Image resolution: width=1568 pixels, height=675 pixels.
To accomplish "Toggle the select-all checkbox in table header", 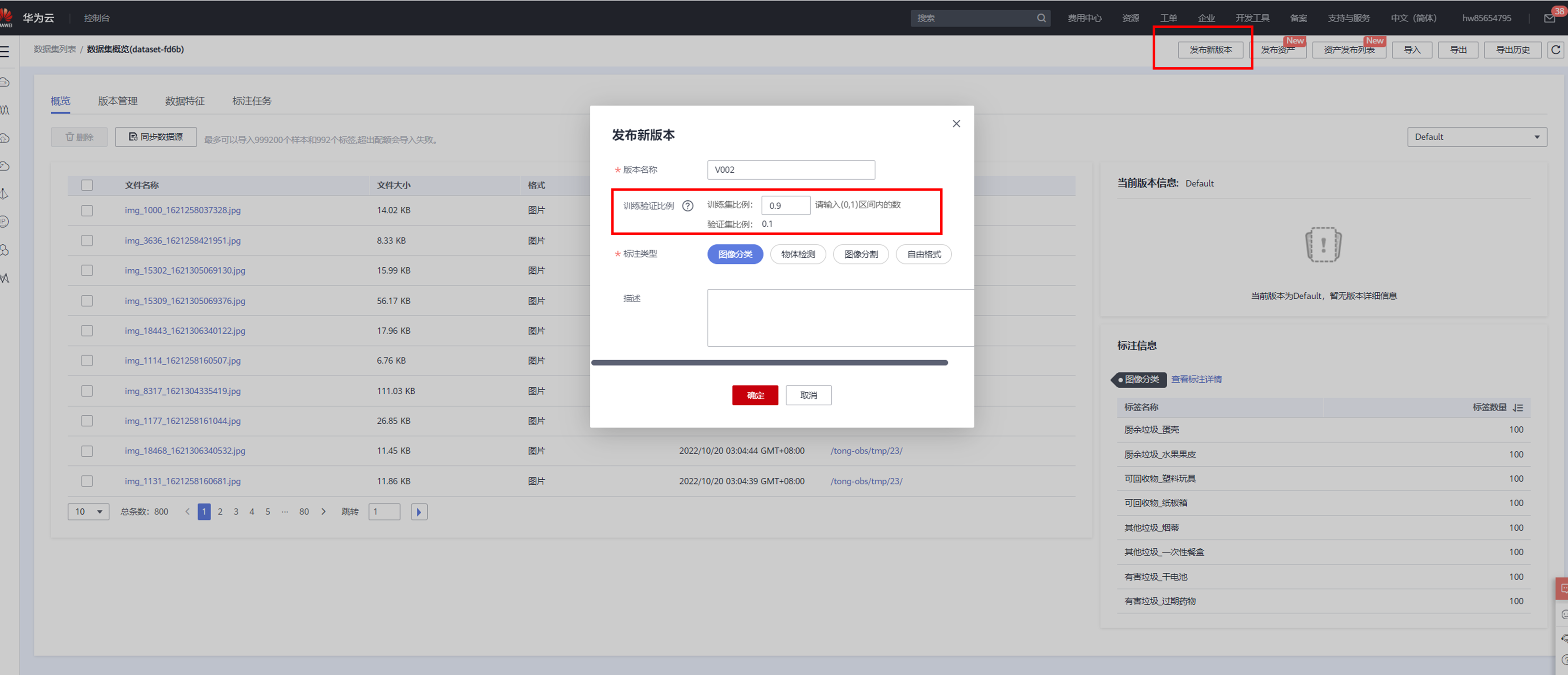I will (x=87, y=185).
